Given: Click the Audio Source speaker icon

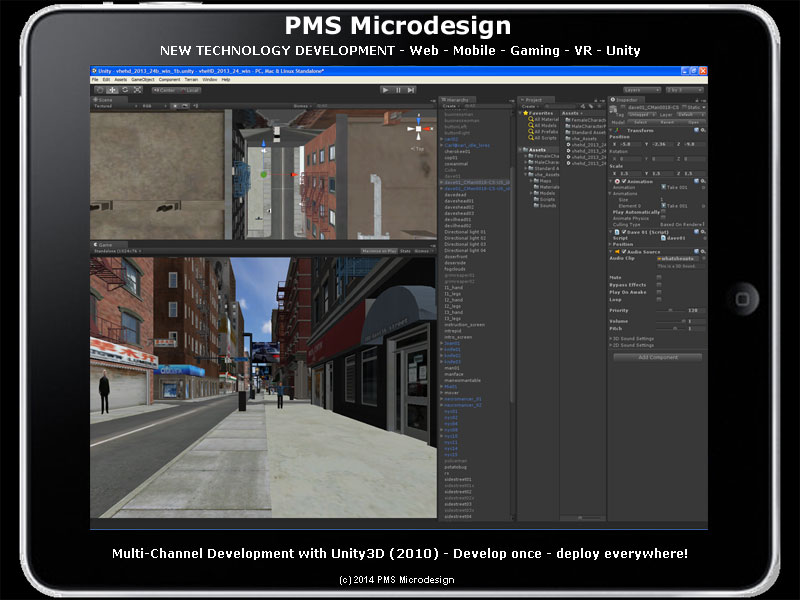Looking at the screenshot, I should pyautogui.click(x=617, y=252).
